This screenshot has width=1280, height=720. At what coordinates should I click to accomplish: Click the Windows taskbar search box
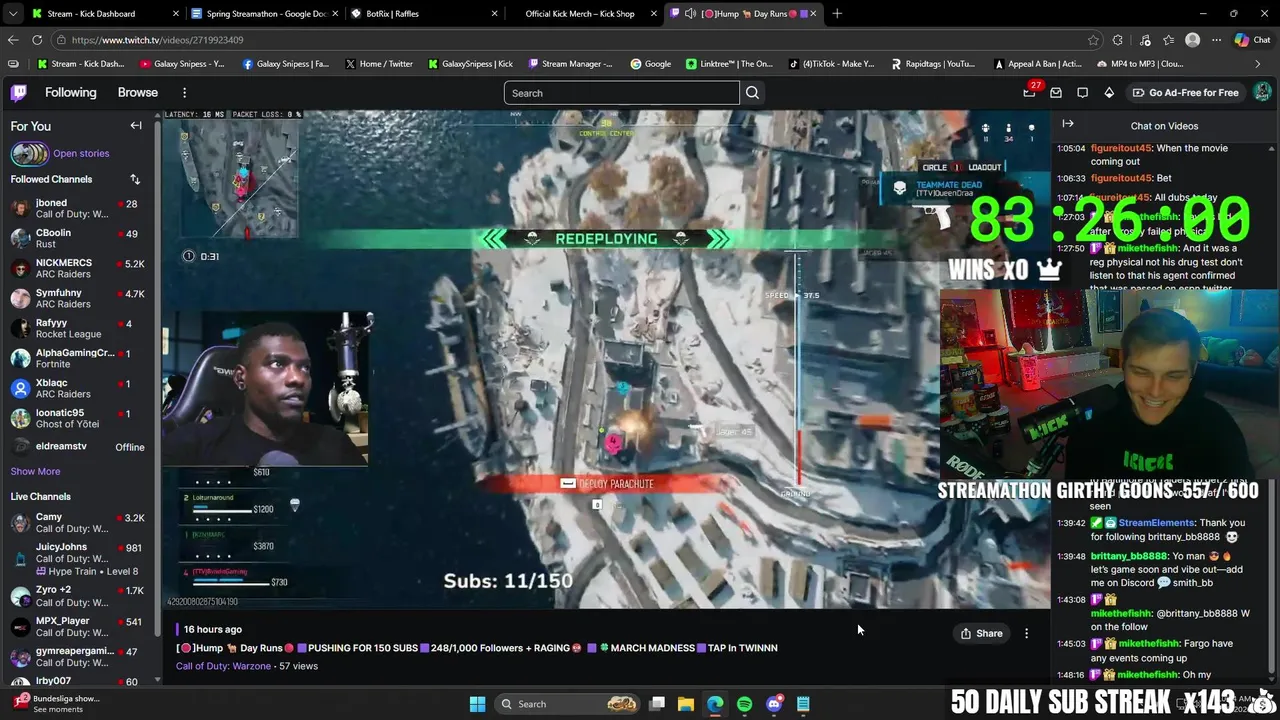click(x=568, y=704)
